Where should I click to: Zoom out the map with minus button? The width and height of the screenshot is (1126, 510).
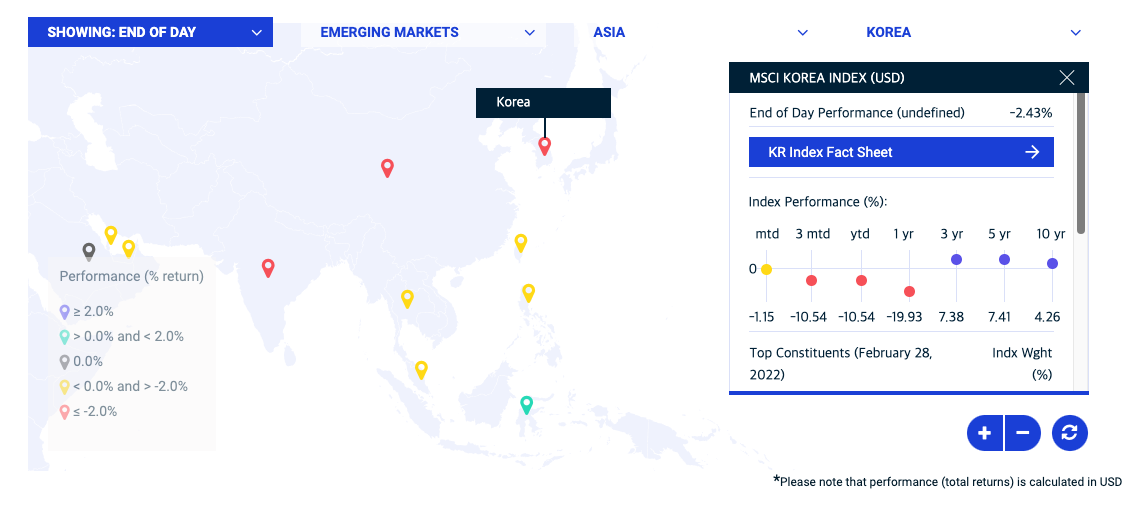click(1023, 433)
